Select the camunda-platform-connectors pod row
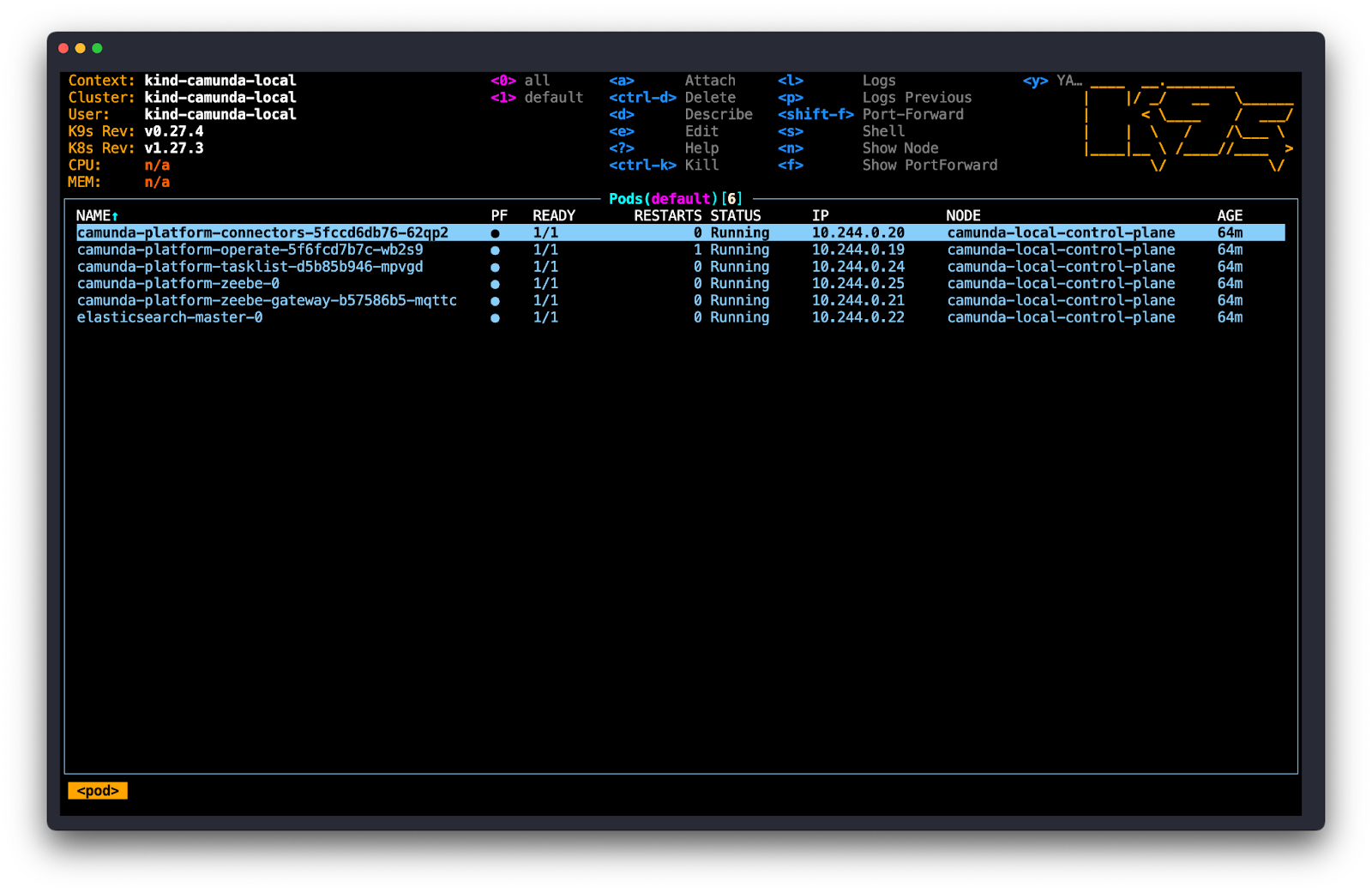 pyautogui.click(x=681, y=232)
